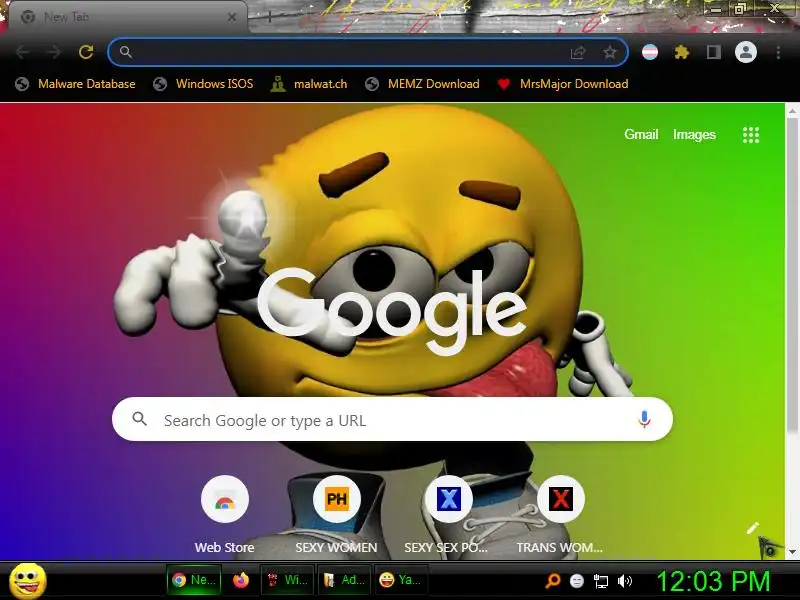Open Chrome's three-dot menu

click(x=778, y=52)
